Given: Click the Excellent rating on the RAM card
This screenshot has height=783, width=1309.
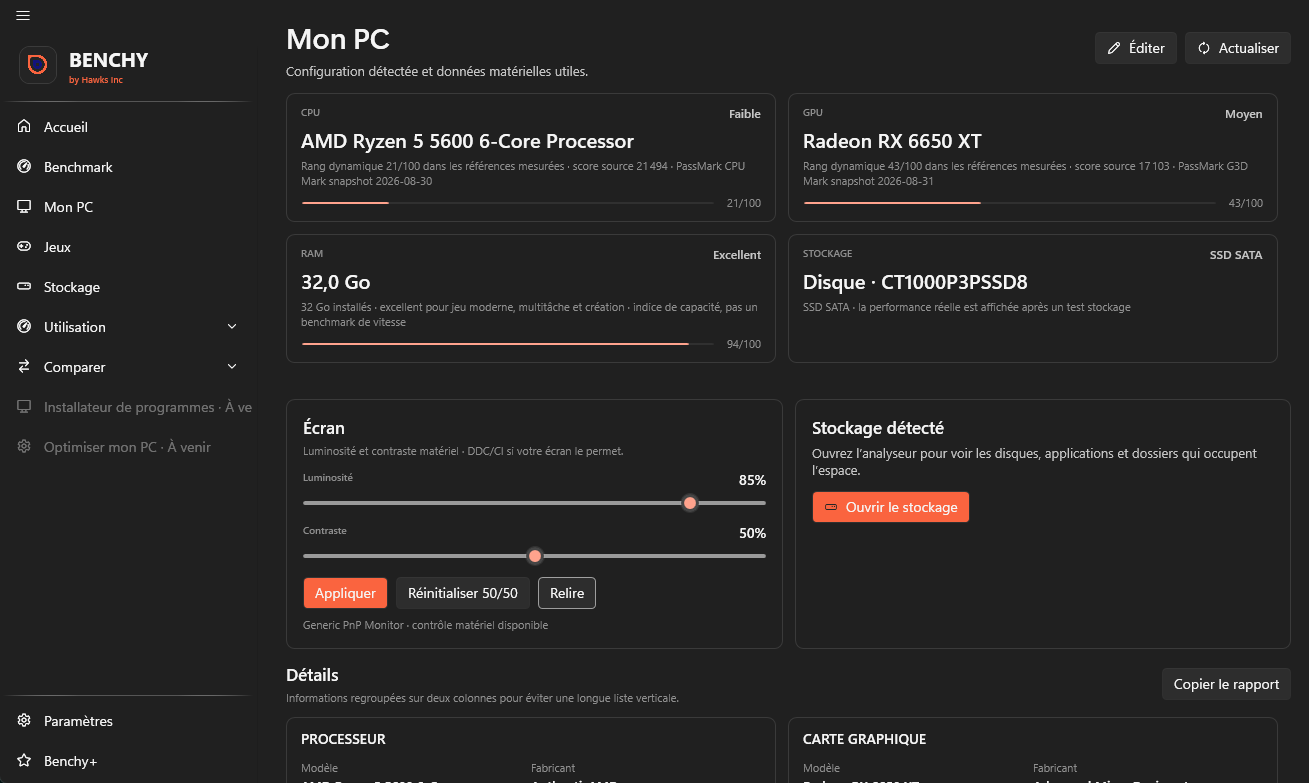Looking at the screenshot, I should click(x=737, y=255).
